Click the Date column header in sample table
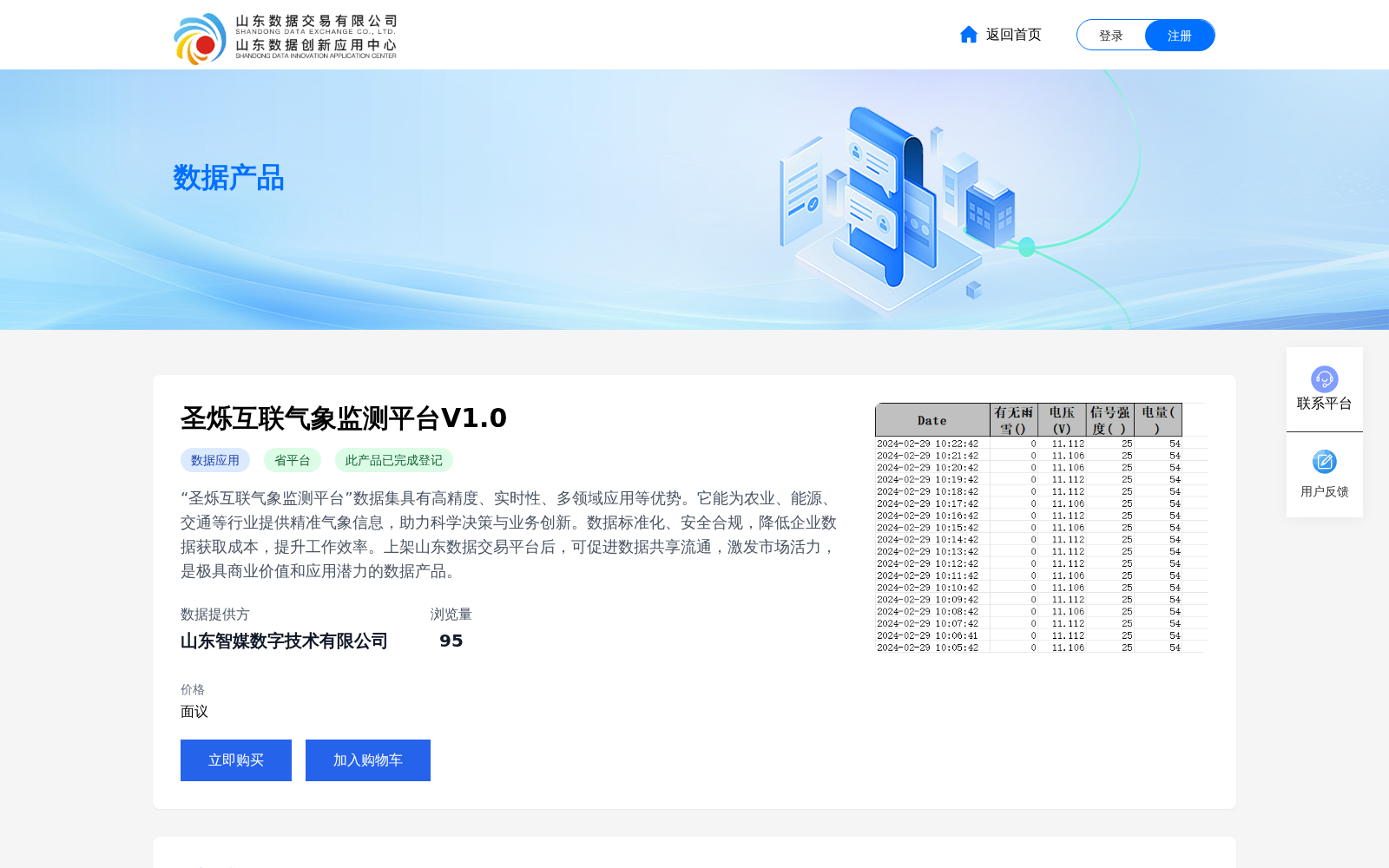 click(932, 420)
